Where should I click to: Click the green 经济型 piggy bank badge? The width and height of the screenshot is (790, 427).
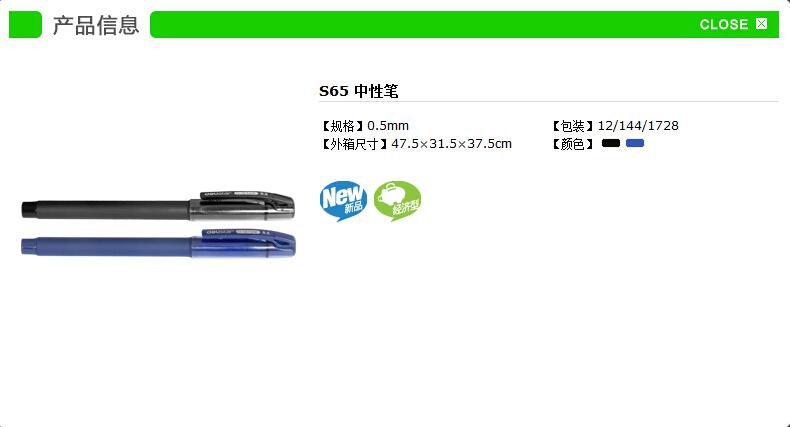(x=398, y=201)
